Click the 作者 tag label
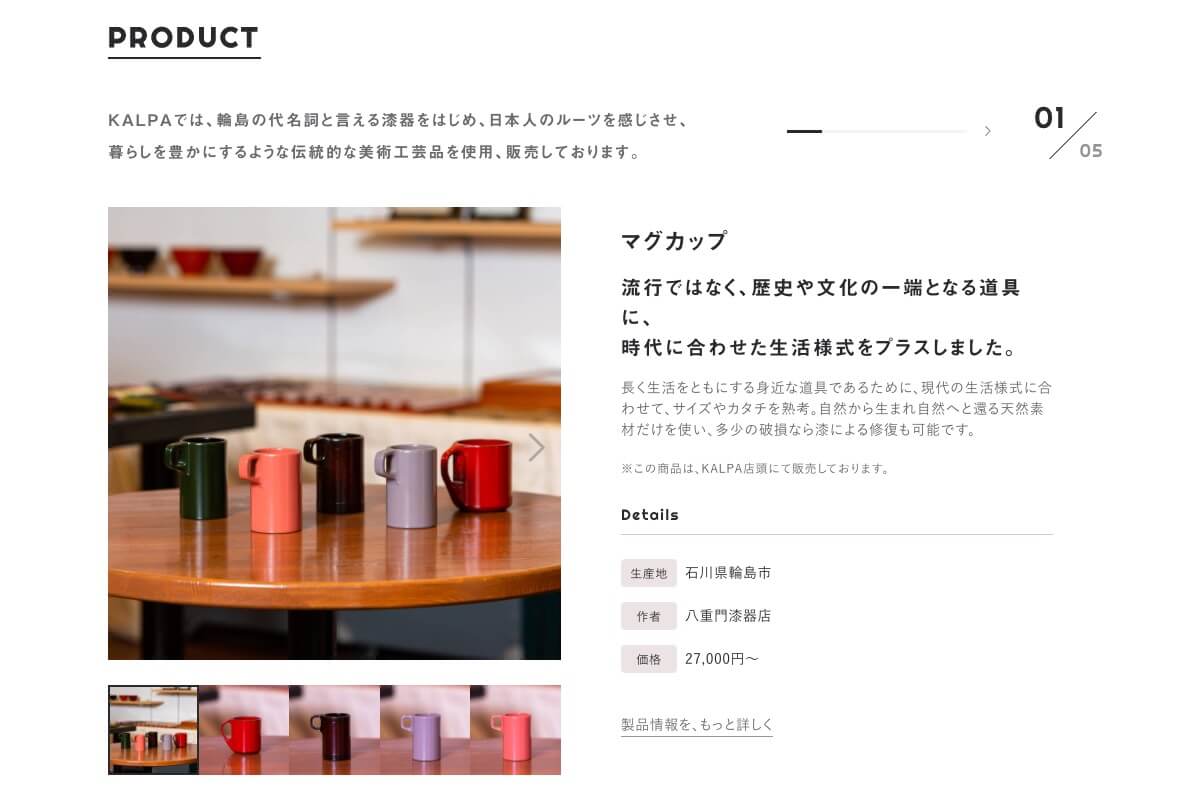1200x800 pixels. tap(649, 616)
